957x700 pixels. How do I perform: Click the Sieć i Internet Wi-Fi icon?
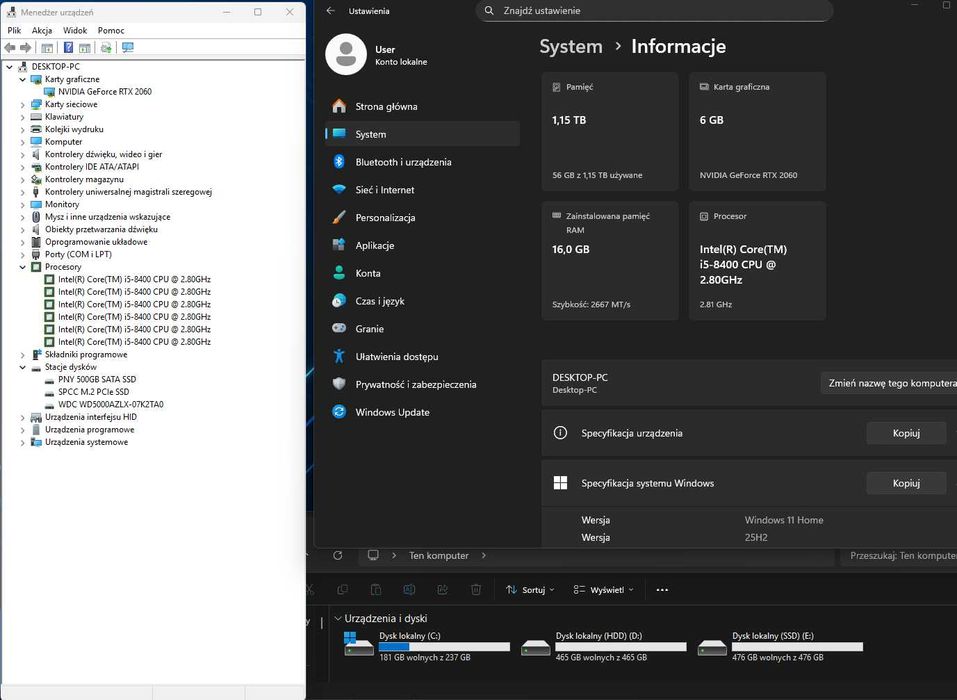(339, 190)
